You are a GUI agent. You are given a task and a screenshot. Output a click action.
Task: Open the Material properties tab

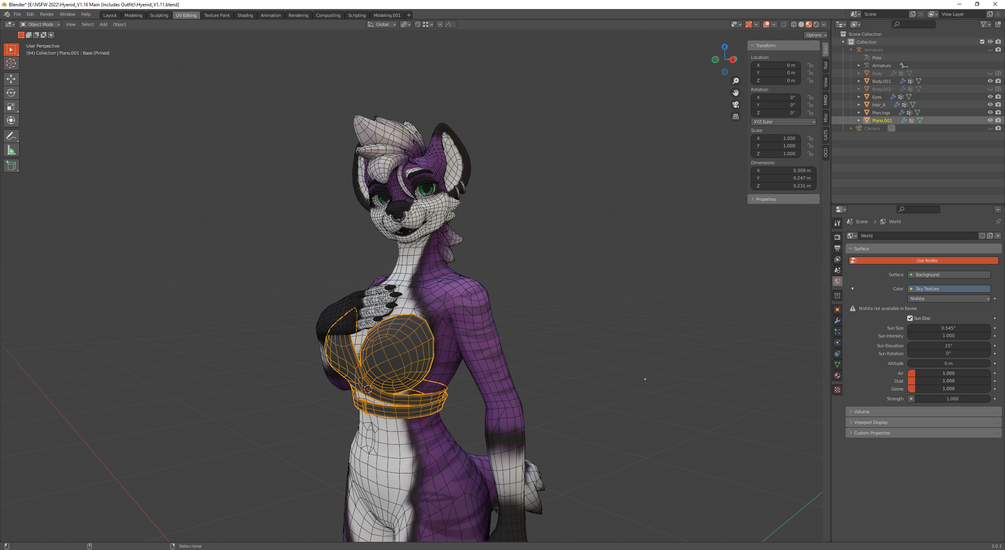coord(837,376)
